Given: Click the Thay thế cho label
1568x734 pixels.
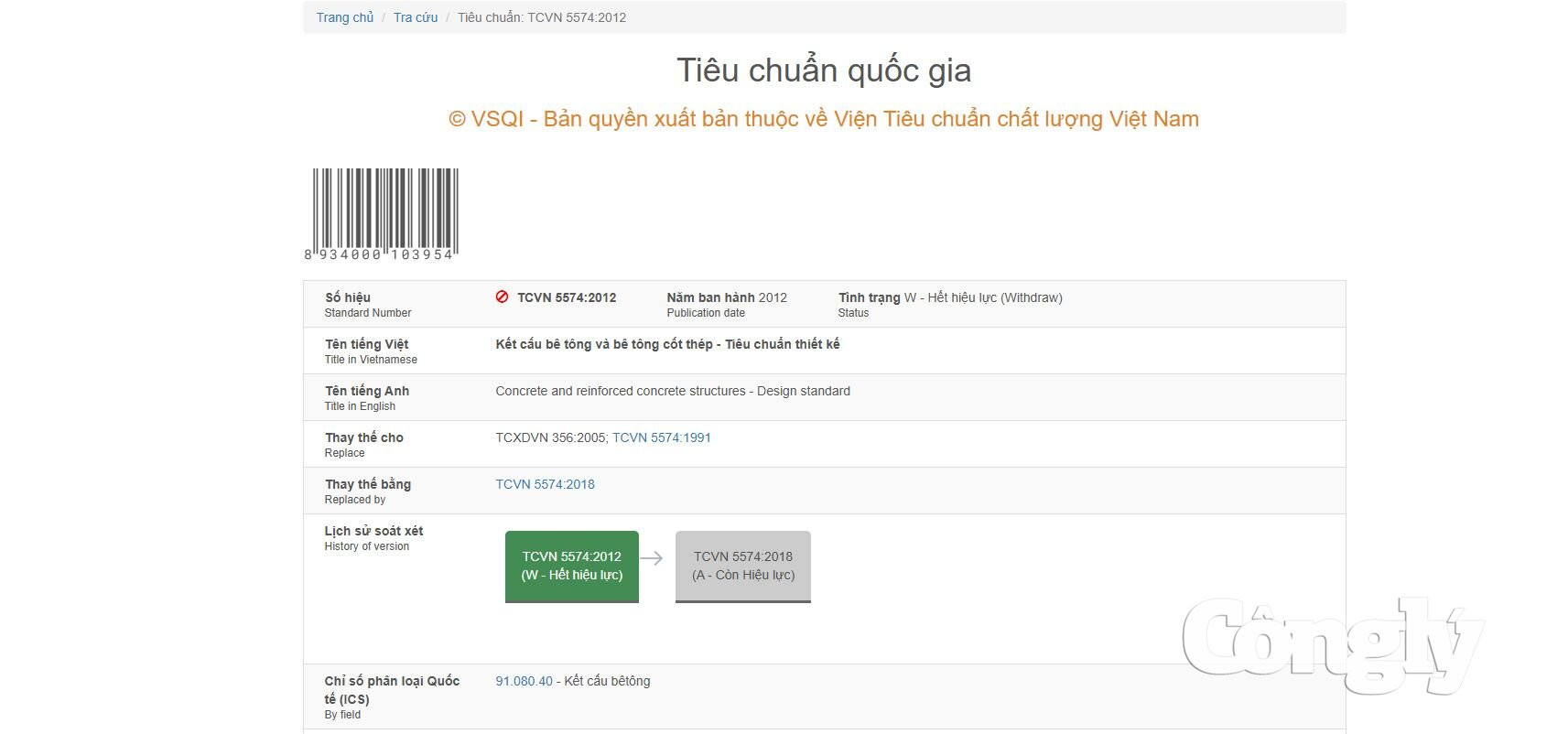Looking at the screenshot, I should click(x=364, y=437).
